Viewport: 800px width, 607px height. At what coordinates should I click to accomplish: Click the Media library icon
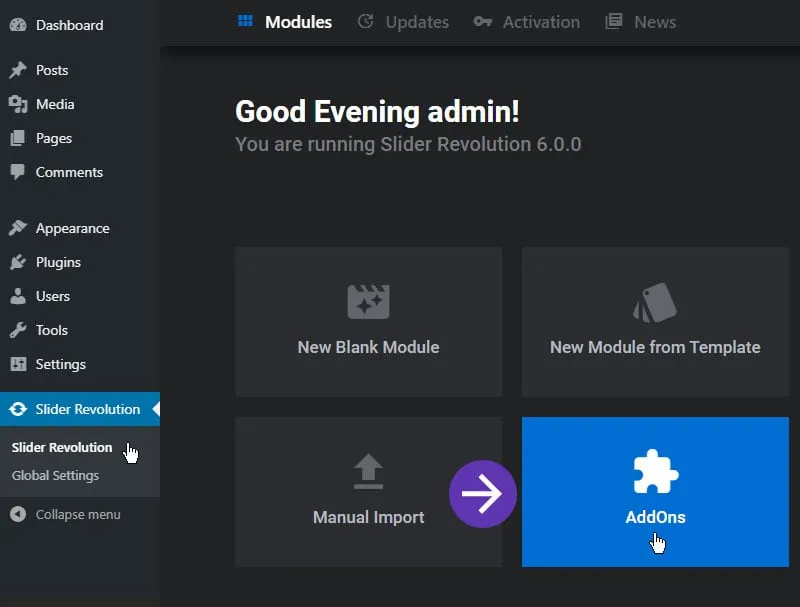tap(17, 104)
